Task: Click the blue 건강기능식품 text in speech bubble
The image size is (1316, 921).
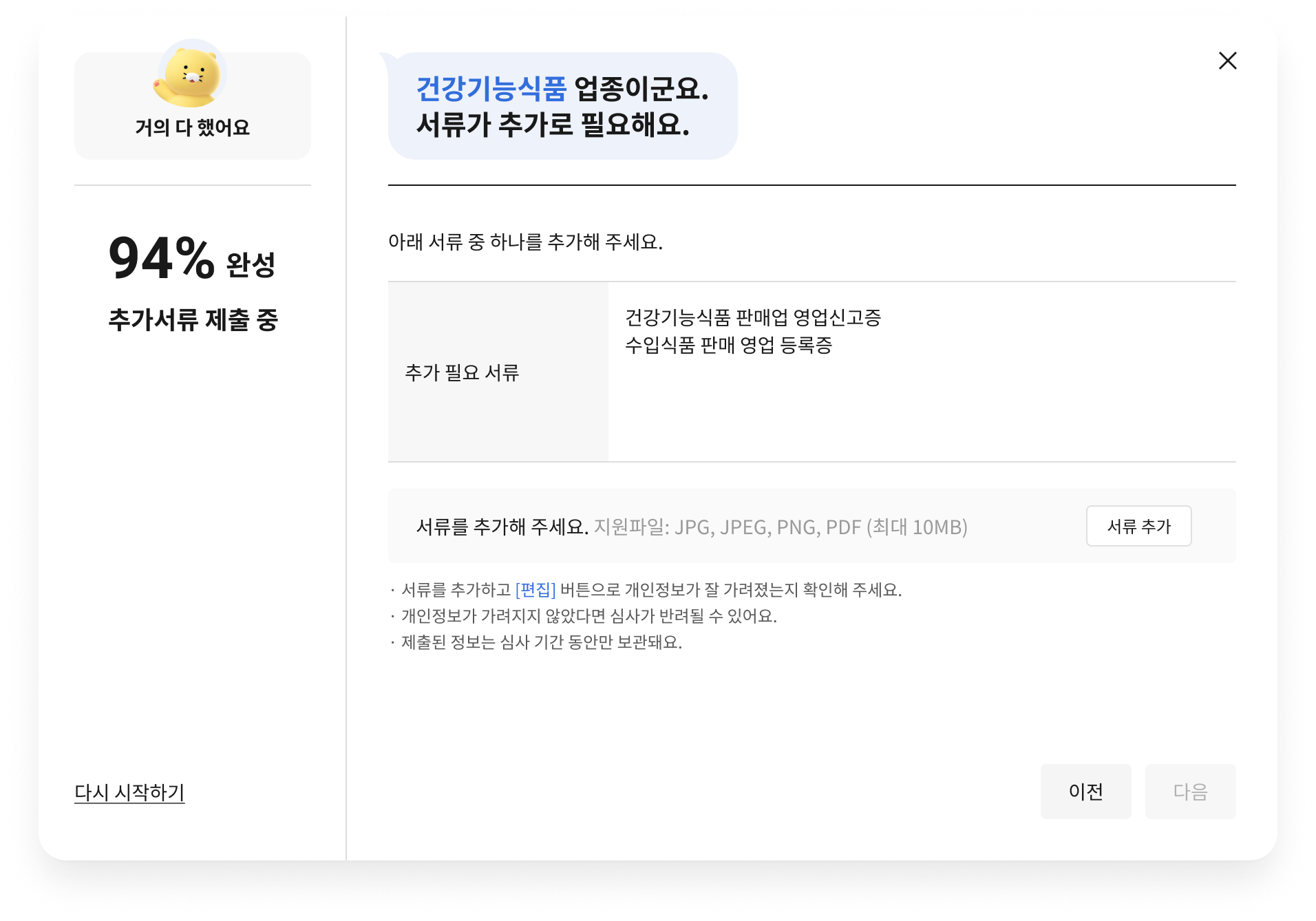Action: pyautogui.click(x=491, y=89)
